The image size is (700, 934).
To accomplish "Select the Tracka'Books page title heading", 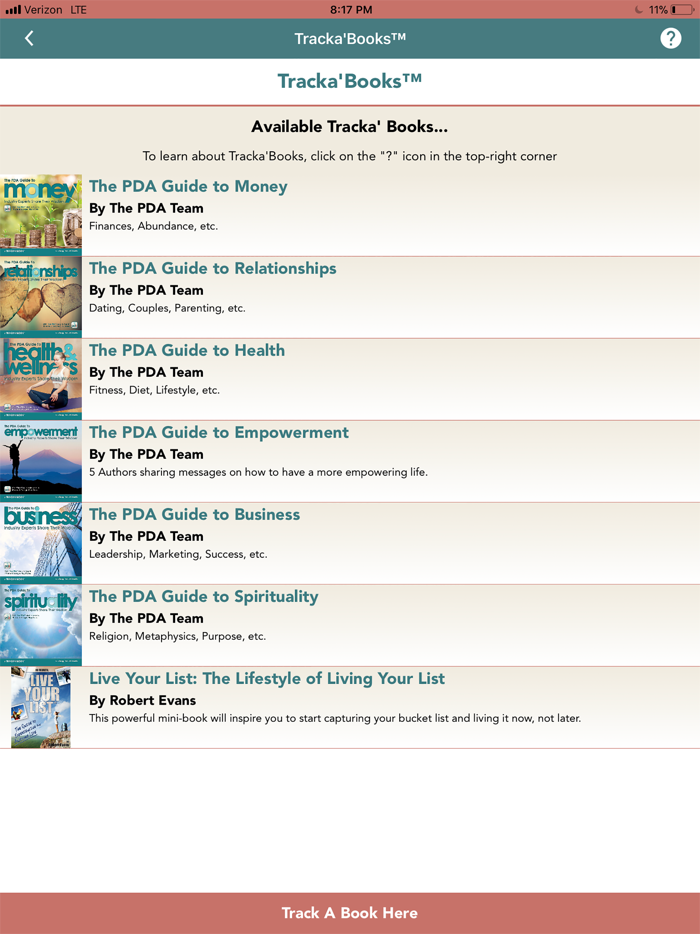I will [x=349, y=81].
